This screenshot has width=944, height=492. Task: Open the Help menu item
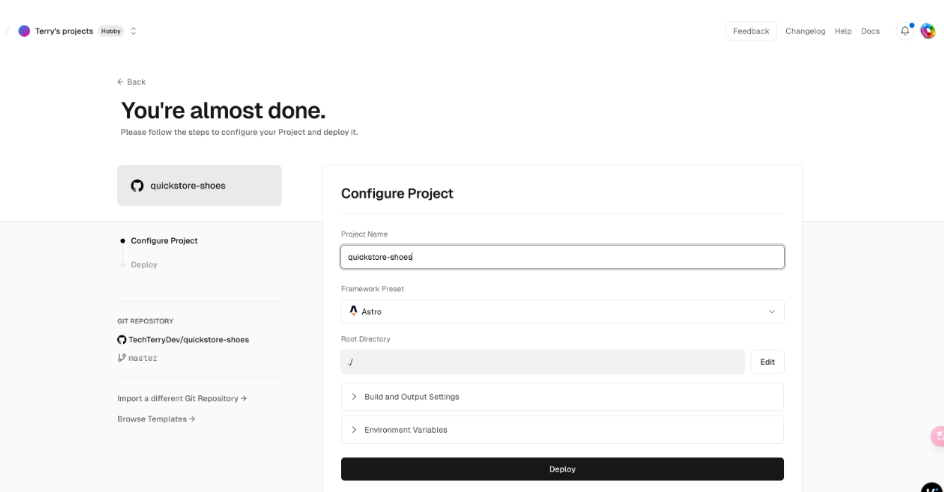tap(843, 31)
